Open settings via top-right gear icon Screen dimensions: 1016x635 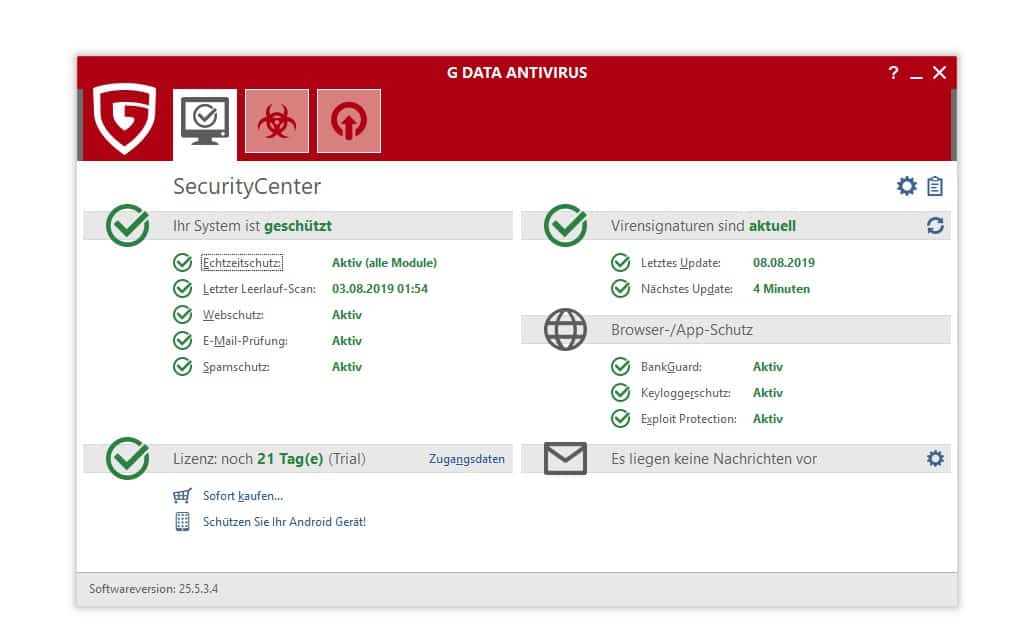coord(906,186)
